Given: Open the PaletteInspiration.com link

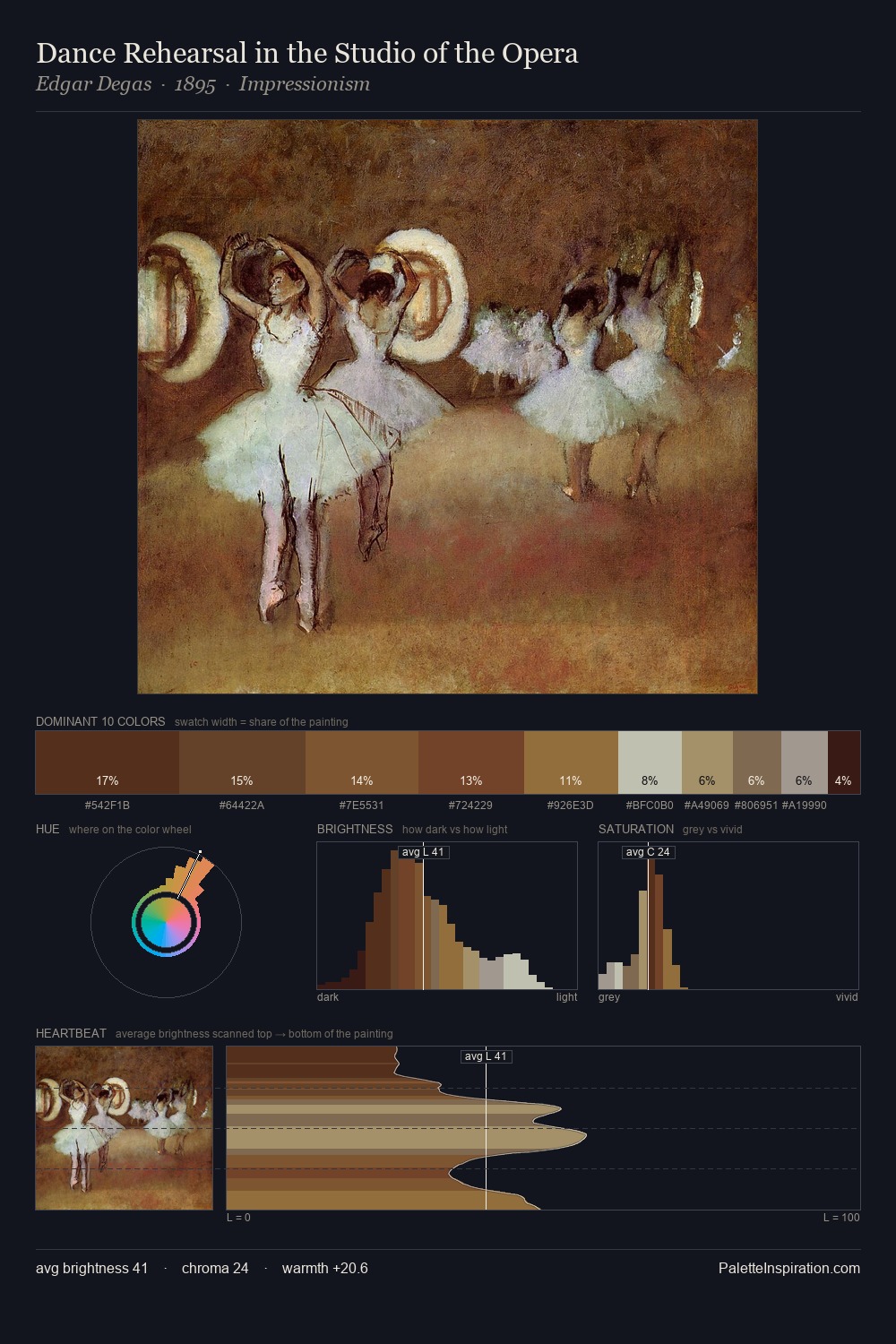Looking at the screenshot, I should [x=789, y=1269].
